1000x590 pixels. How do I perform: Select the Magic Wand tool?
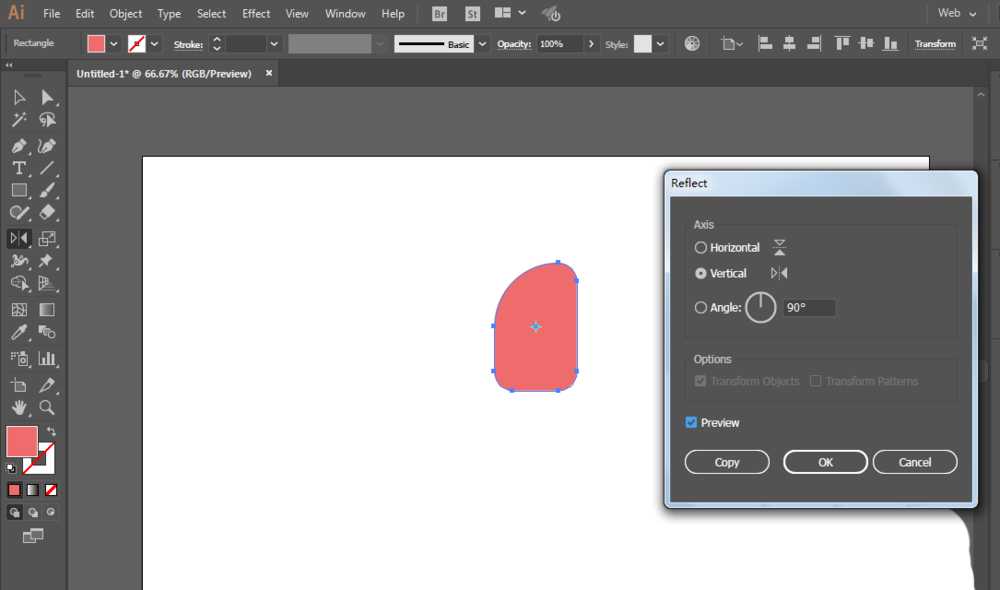(x=19, y=120)
